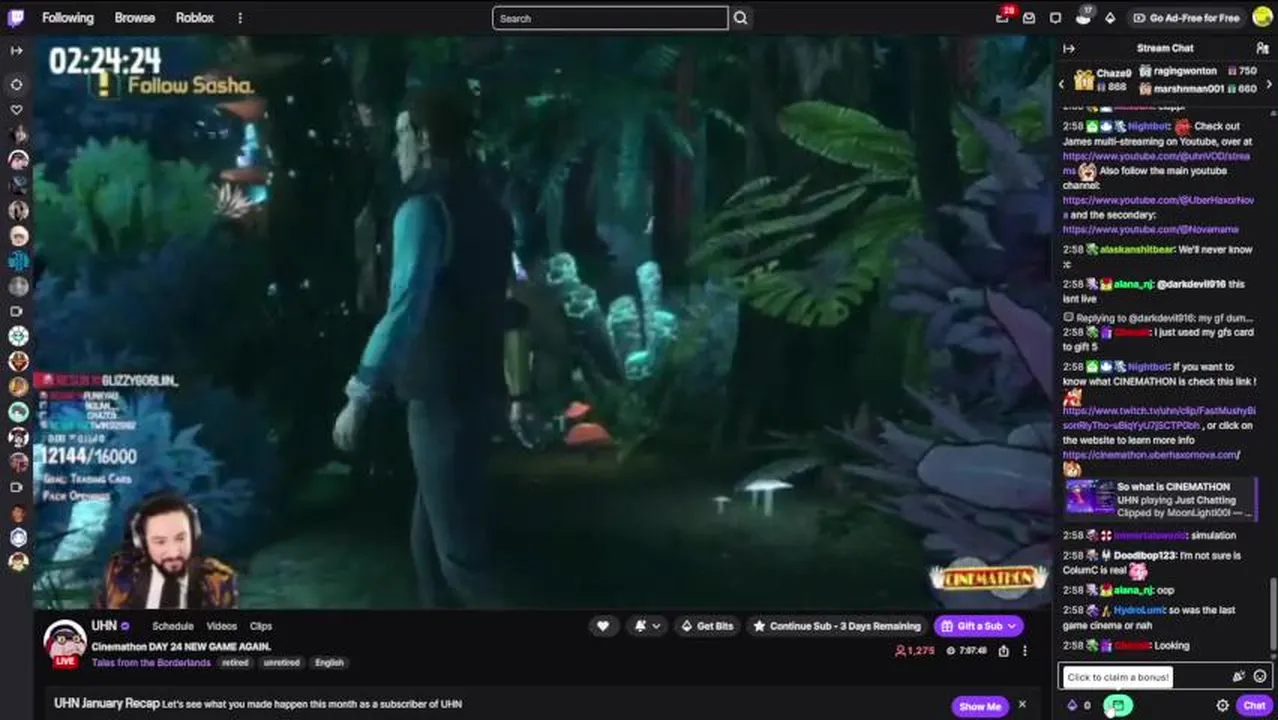Viewport: 1278px width, 720px height.
Task: Open the youtube.com/@Novamama link in chat
Action: 1150,229
